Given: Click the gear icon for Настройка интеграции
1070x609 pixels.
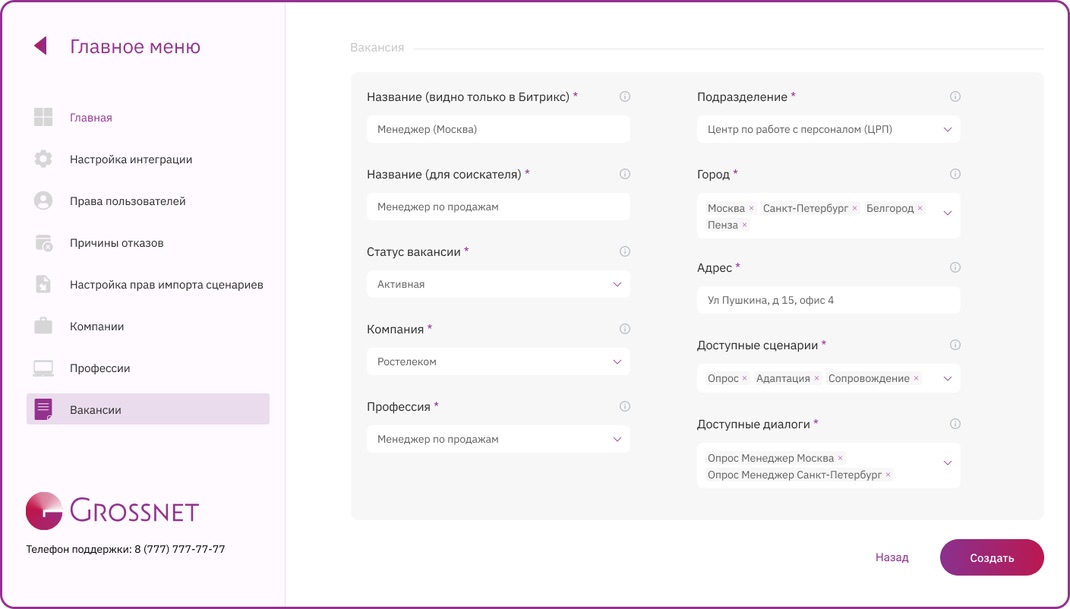Looking at the screenshot, I should click(43, 159).
